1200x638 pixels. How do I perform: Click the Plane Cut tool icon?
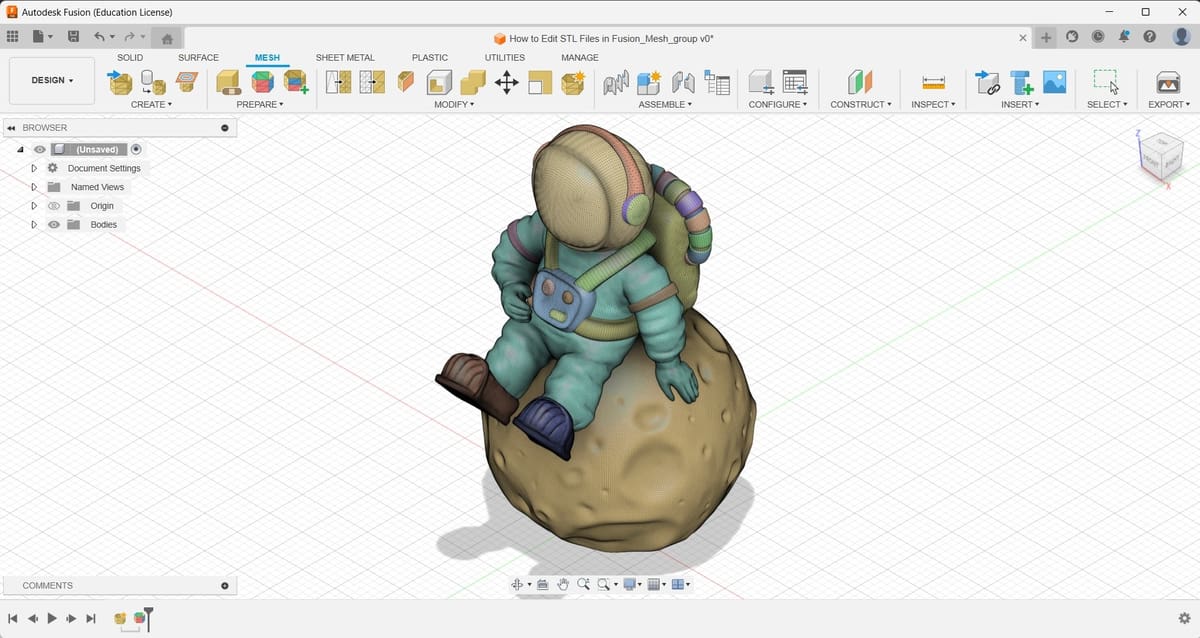pos(406,81)
